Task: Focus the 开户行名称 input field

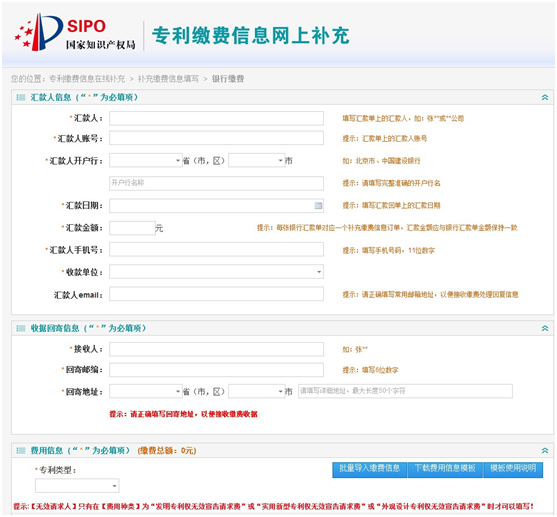Action: (x=216, y=183)
